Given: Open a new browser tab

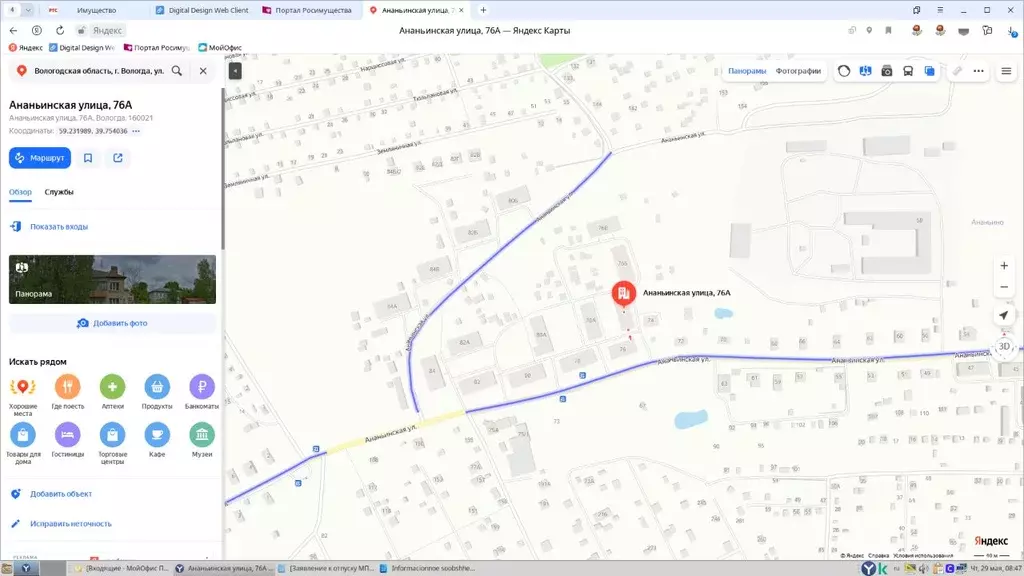Looking at the screenshot, I should pyautogui.click(x=483, y=10).
